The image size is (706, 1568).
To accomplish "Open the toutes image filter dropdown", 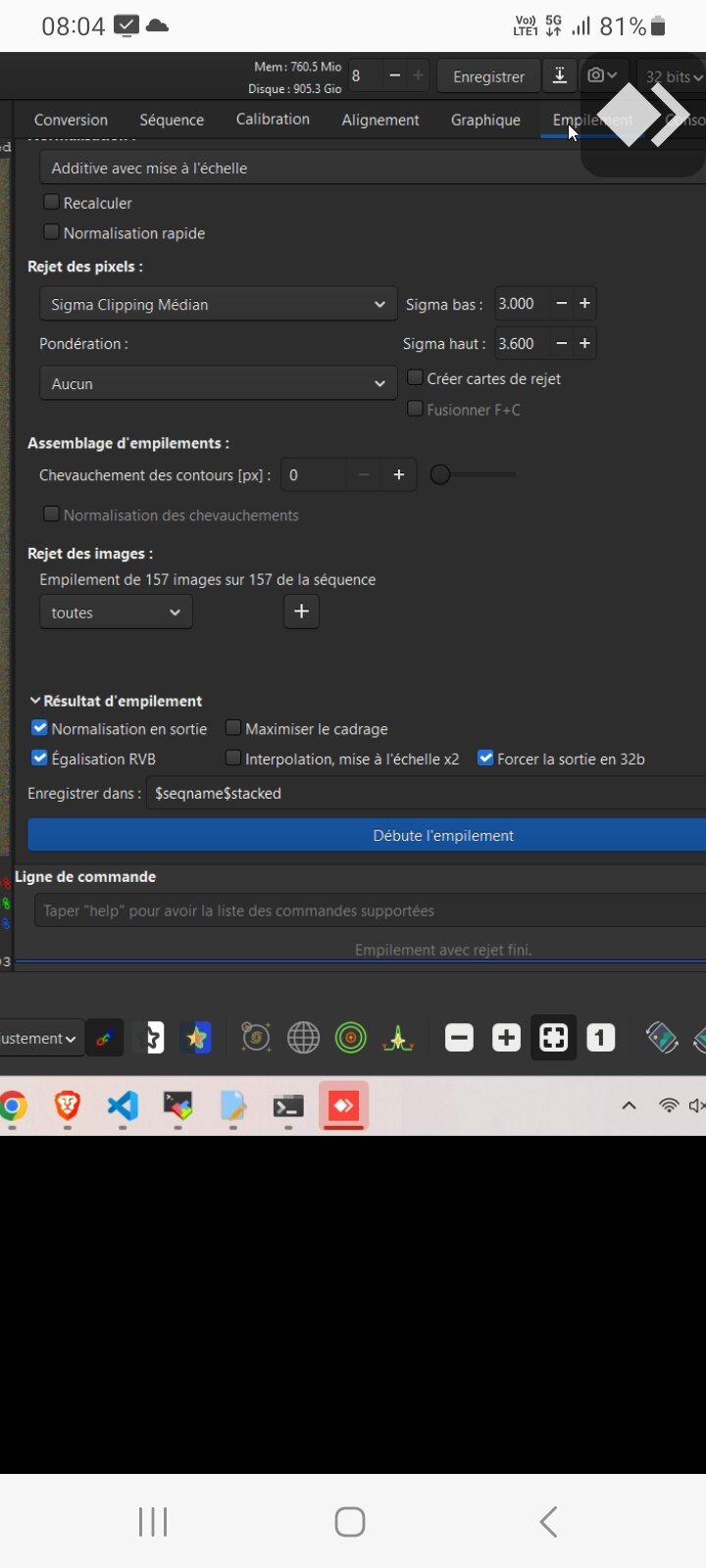I will tap(116, 612).
